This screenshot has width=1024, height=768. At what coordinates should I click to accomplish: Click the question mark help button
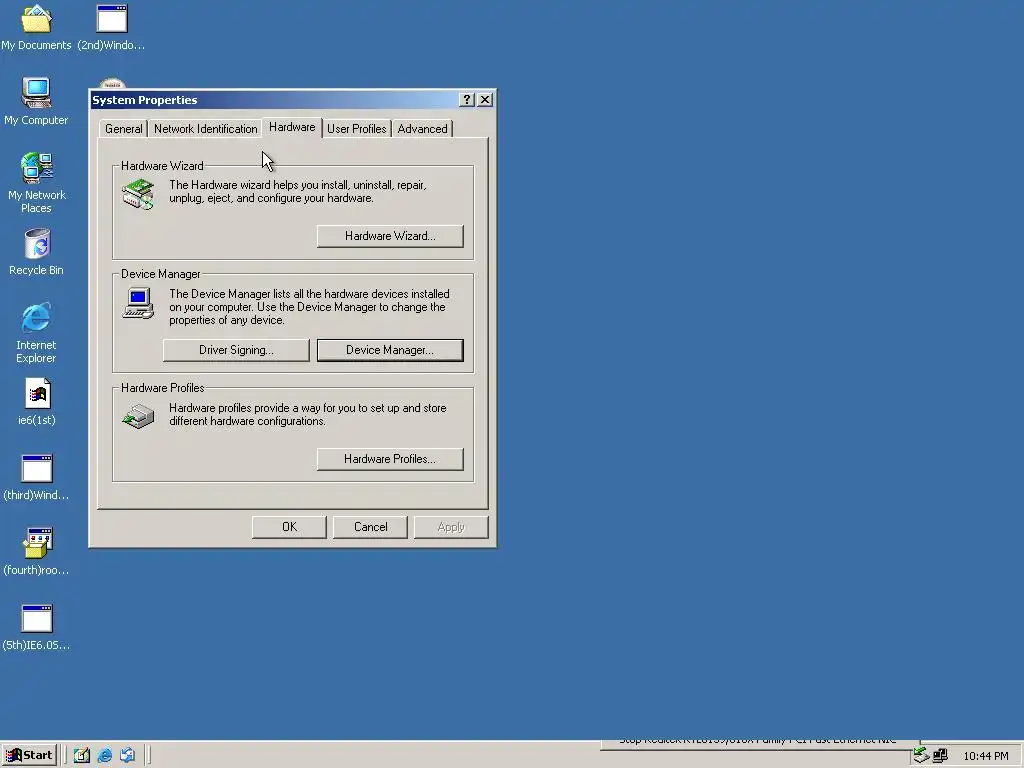pos(466,99)
